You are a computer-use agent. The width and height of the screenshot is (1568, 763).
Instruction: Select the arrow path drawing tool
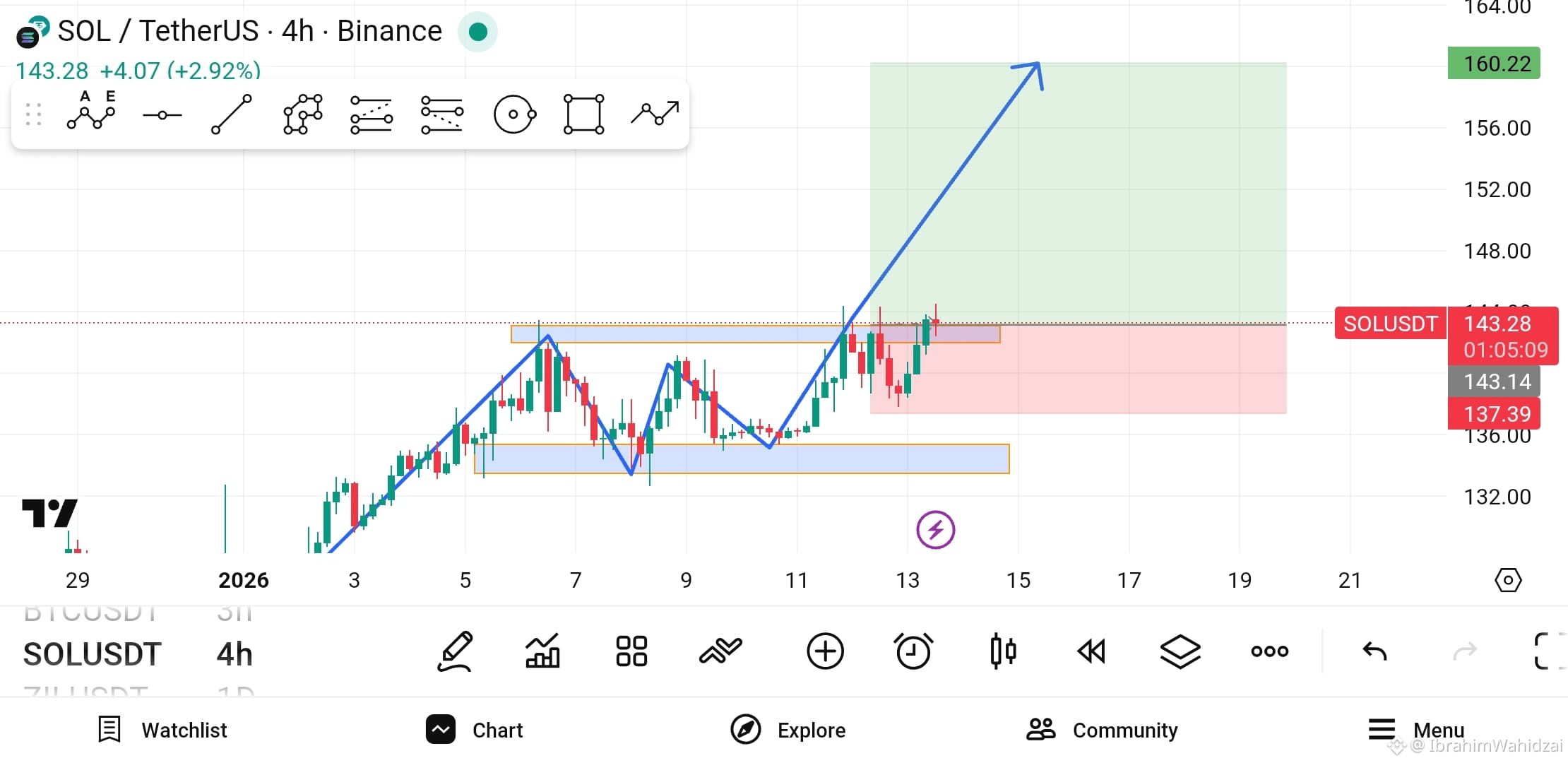point(655,113)
